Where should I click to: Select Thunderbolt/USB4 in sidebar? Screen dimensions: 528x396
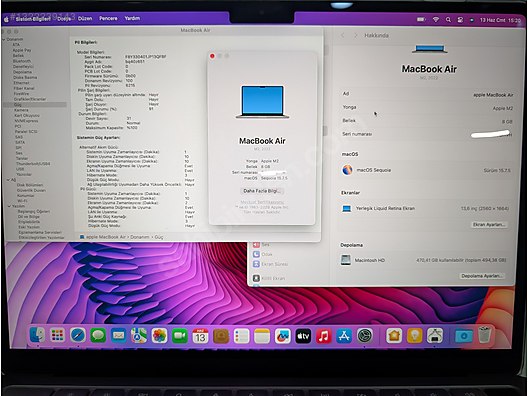coord(33,164)
